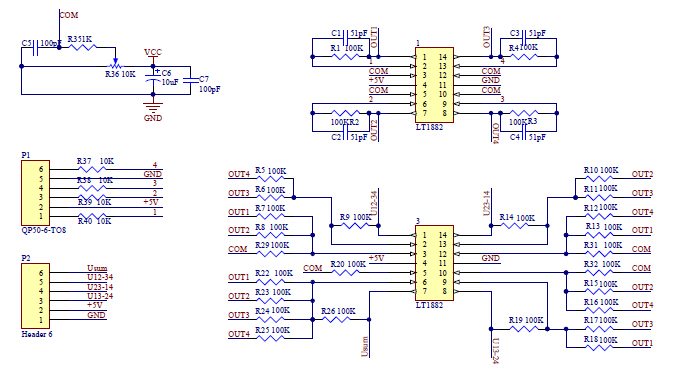Select resistor R19 100K
The image size is (680, 374).
coord(523,328)
